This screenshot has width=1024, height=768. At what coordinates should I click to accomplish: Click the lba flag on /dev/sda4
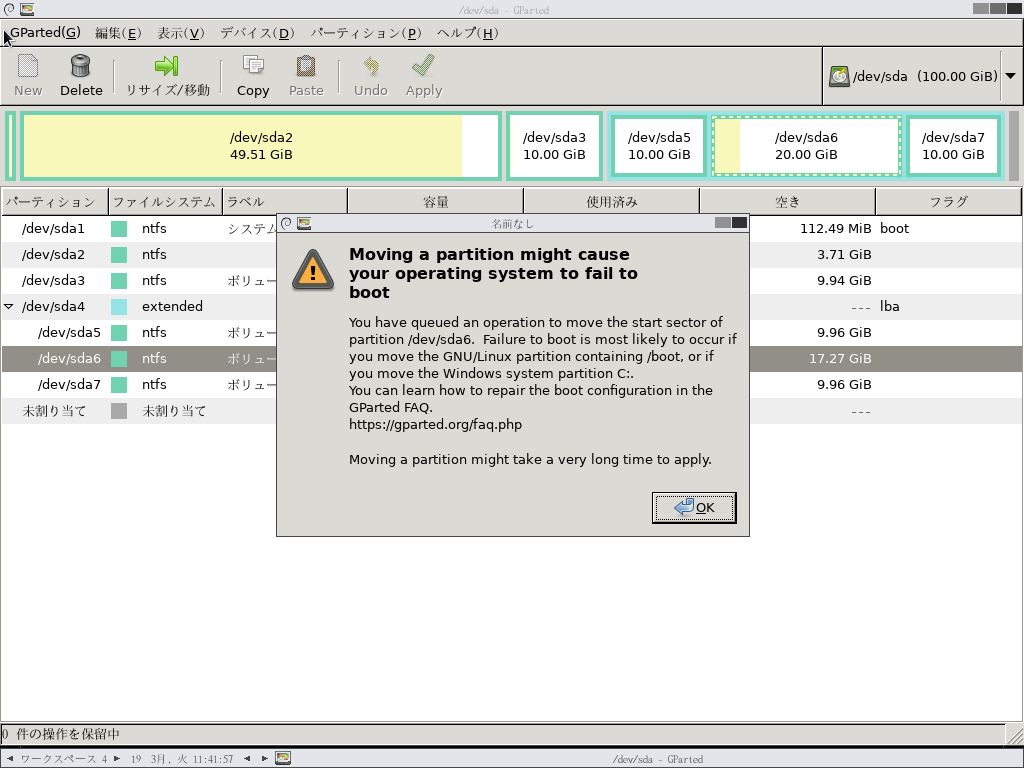[889, 306]
